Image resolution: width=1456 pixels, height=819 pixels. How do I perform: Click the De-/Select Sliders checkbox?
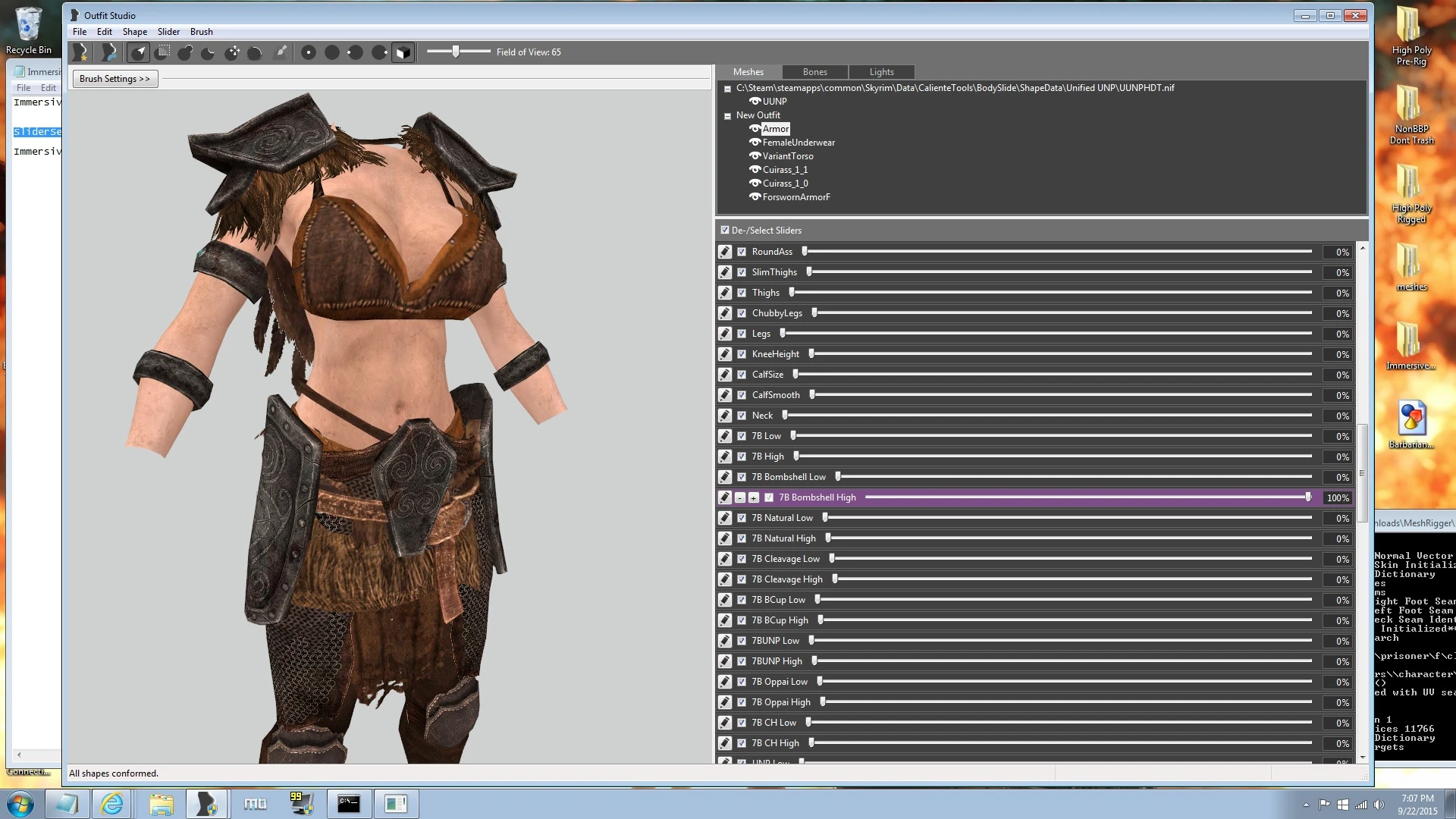click(x=724, y=229)
